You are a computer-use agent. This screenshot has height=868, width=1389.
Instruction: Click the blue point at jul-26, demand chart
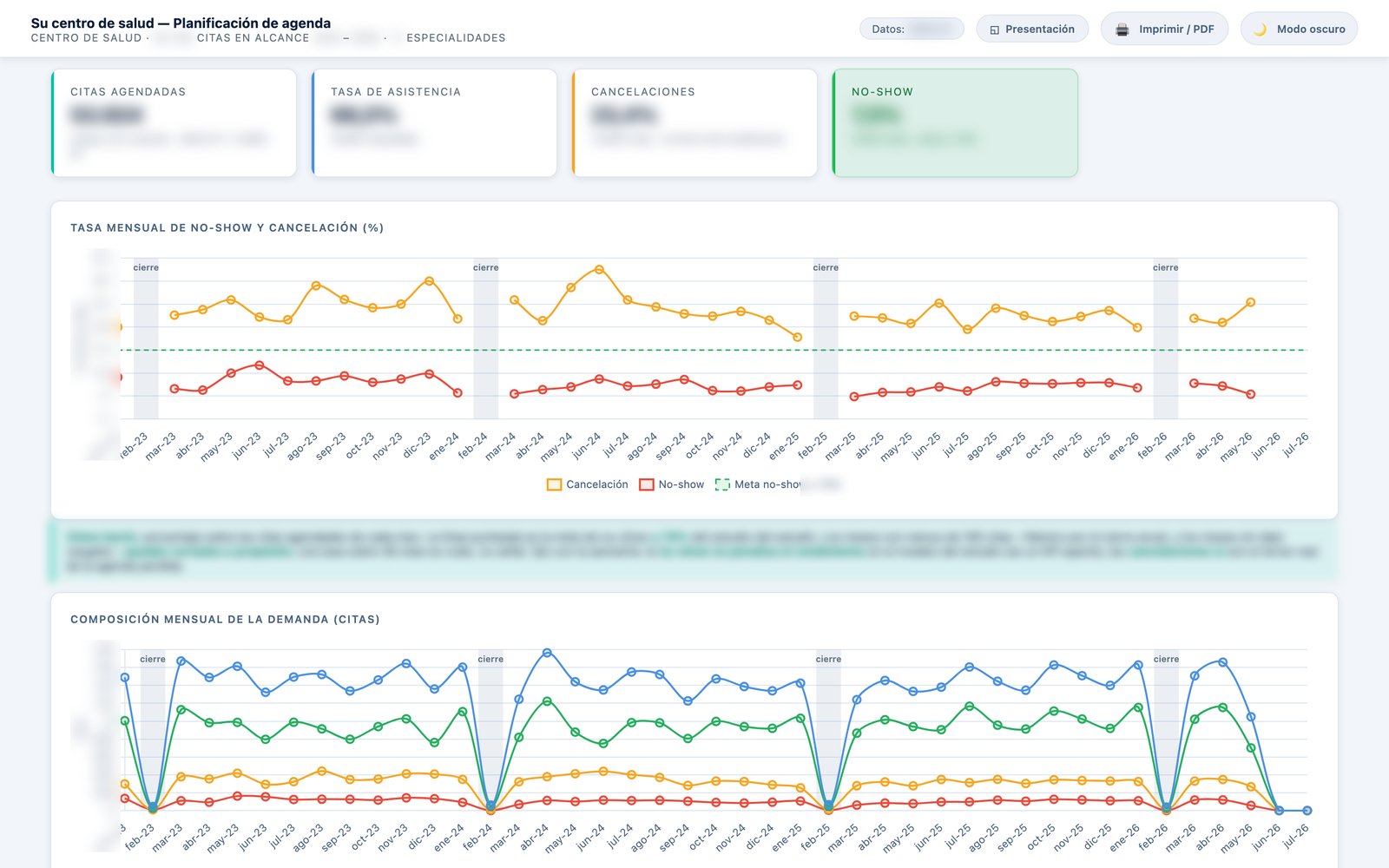tap(1307, 811)
